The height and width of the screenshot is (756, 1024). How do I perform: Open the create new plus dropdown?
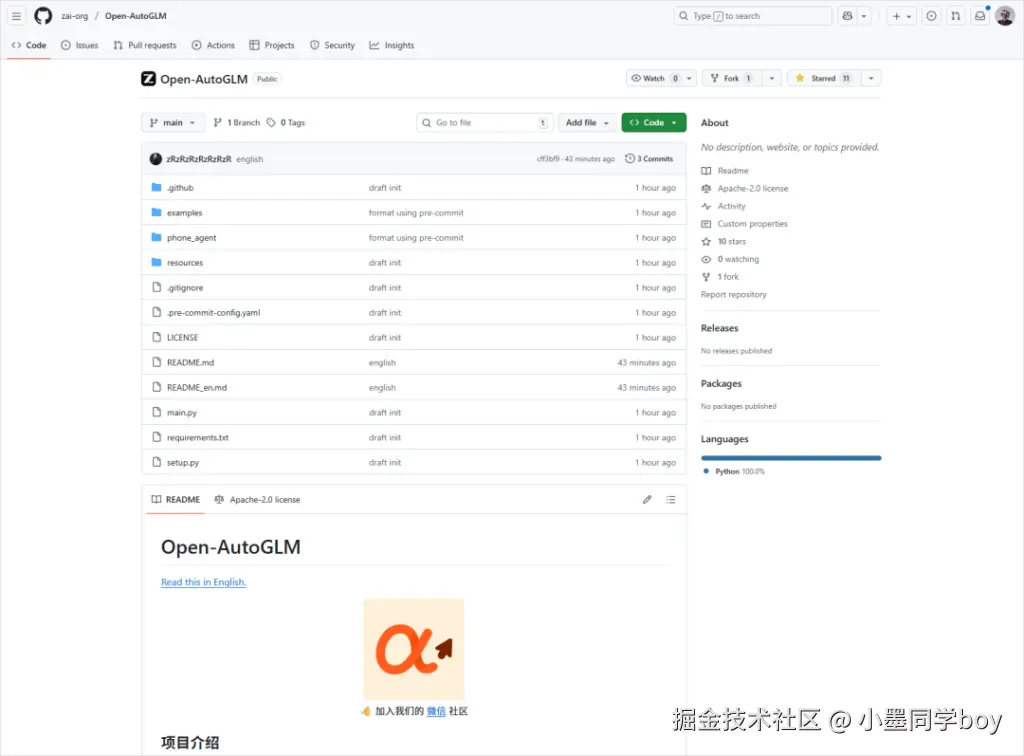[902, 16]
